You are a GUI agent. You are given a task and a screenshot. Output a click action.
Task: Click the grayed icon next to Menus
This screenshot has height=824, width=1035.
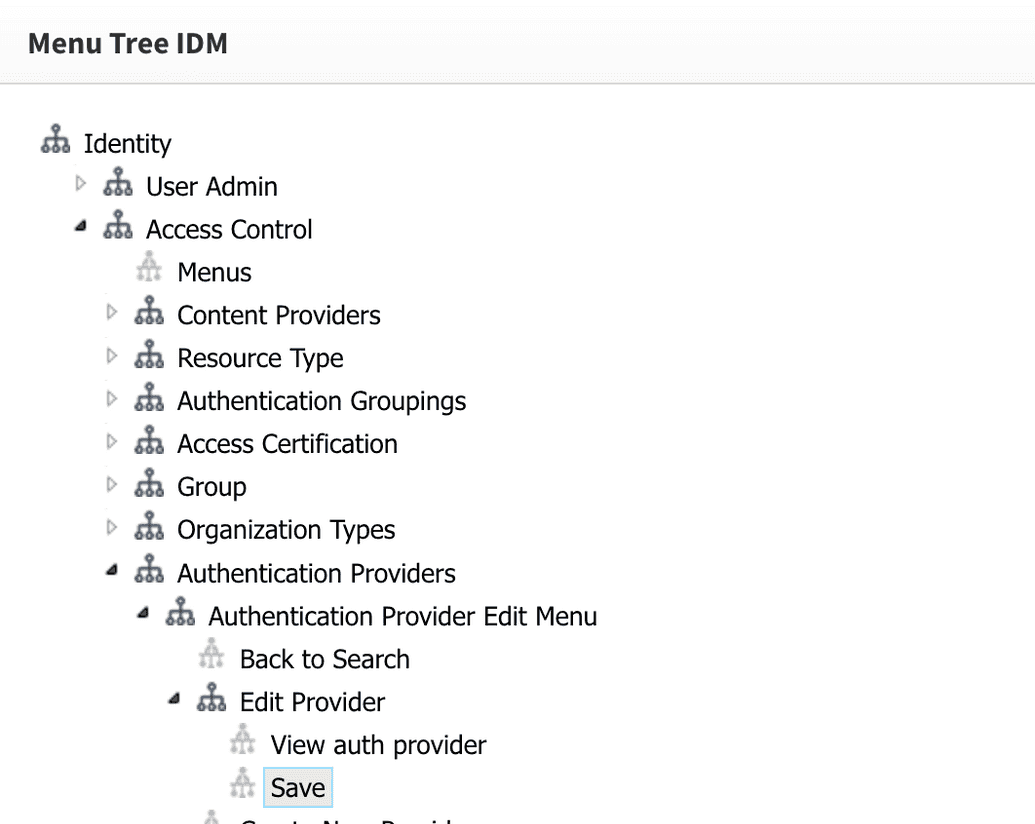[x=149, y=269]
